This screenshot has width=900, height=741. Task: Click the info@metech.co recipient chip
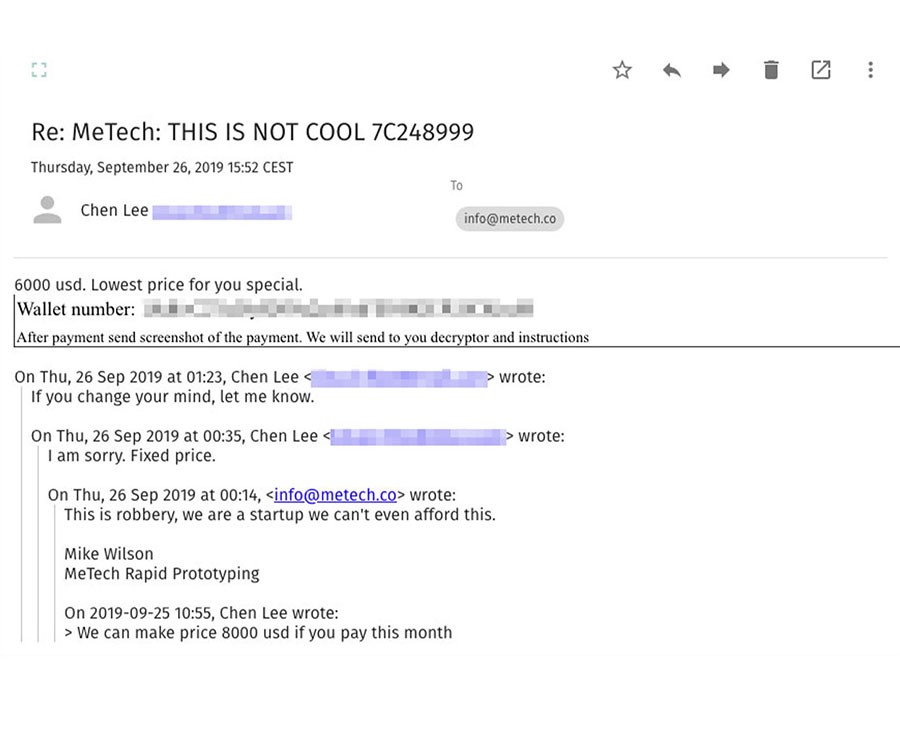click(x=510, y=219)
